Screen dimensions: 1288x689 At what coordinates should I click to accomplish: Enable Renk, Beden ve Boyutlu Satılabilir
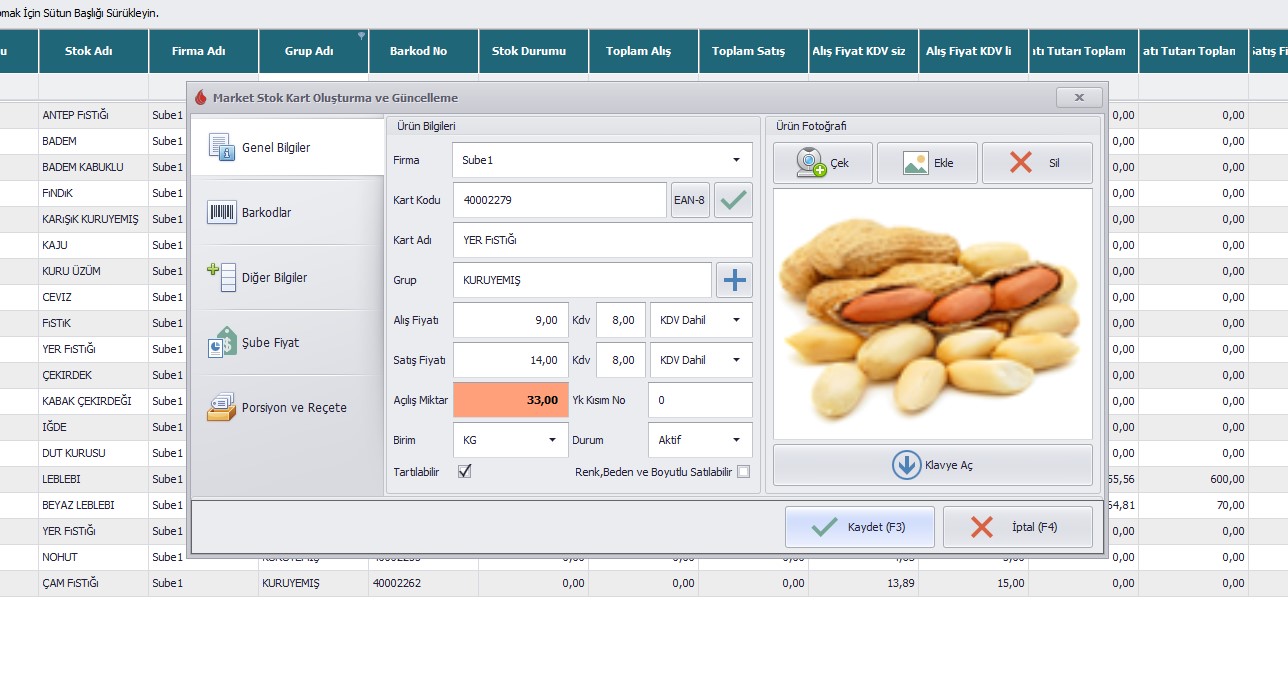click(743, 472)
